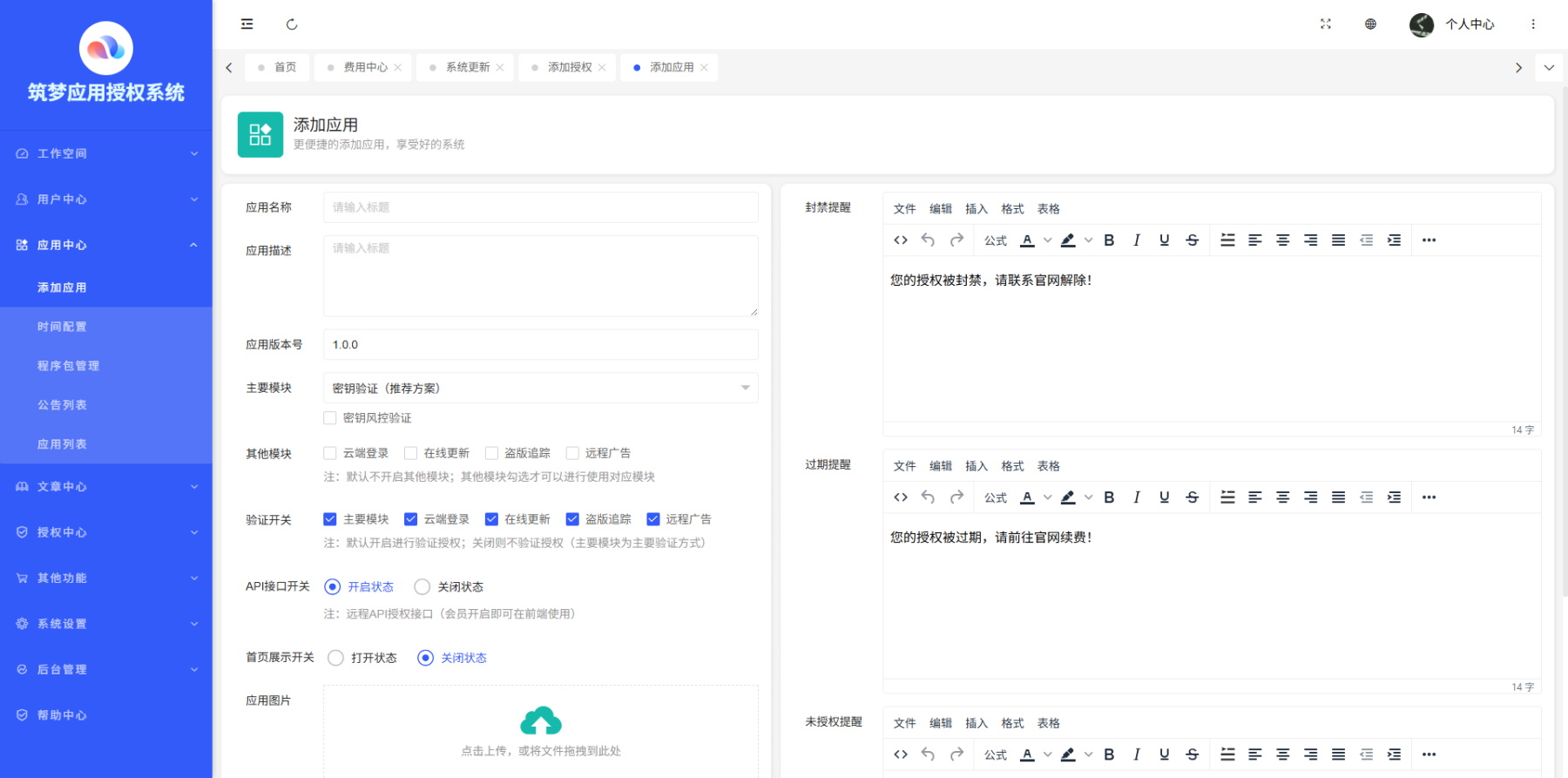The image size is (1568, 778).
Task: Click the cloud upload icon for 应用图片
Action: click(x=540, y=721)
